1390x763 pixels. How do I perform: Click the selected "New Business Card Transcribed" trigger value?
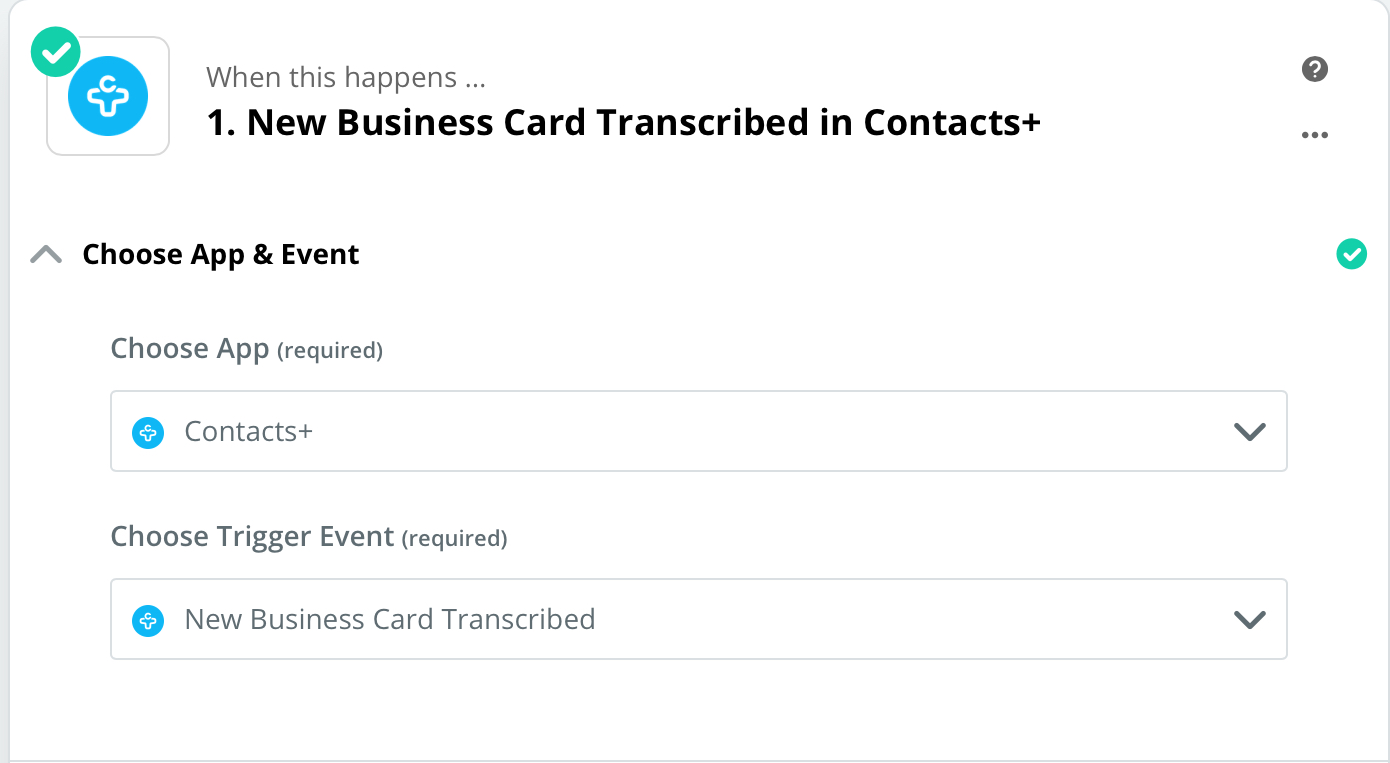[x=390, y=620]
